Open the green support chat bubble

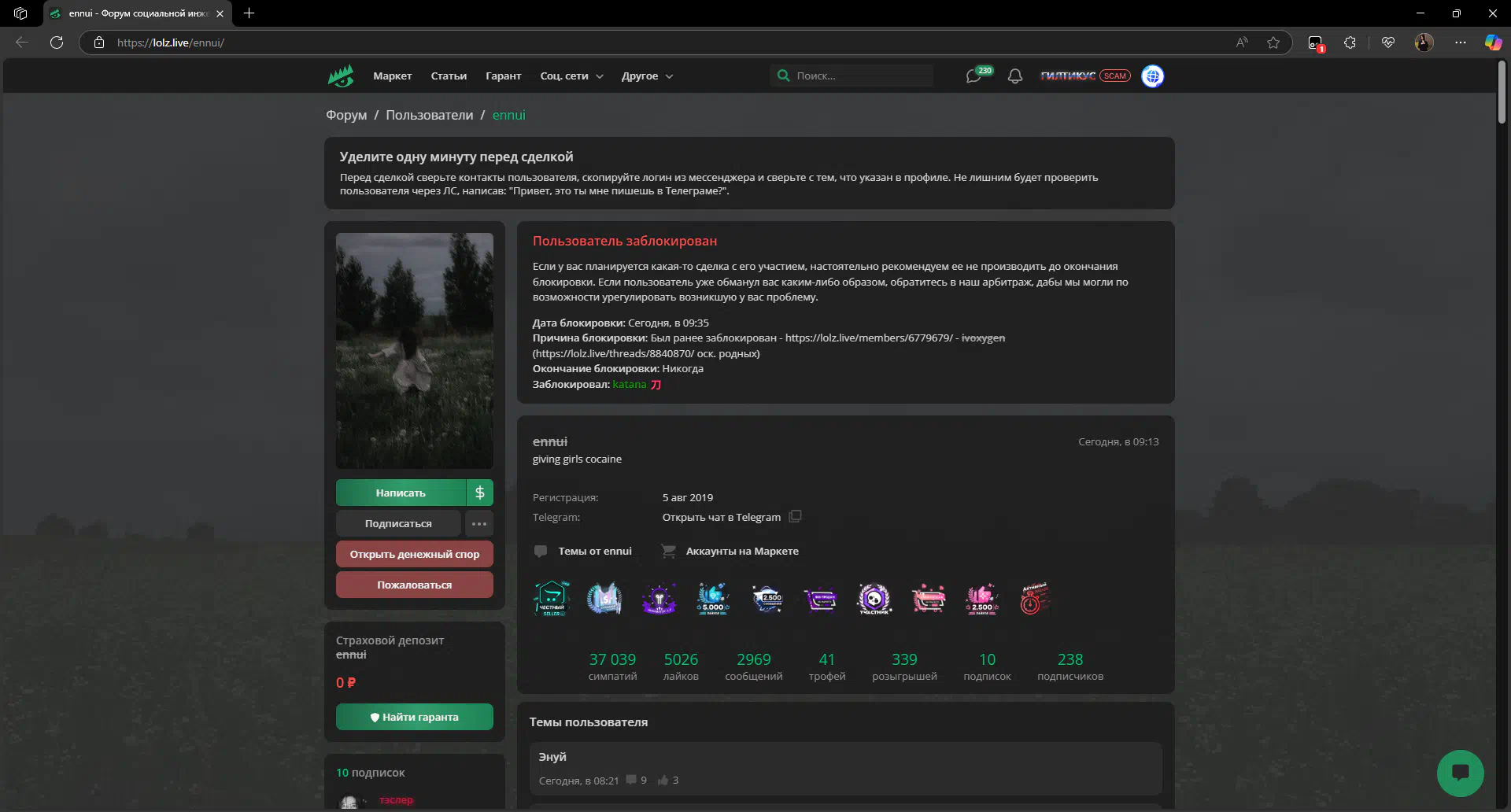(x=1460, y=773)
